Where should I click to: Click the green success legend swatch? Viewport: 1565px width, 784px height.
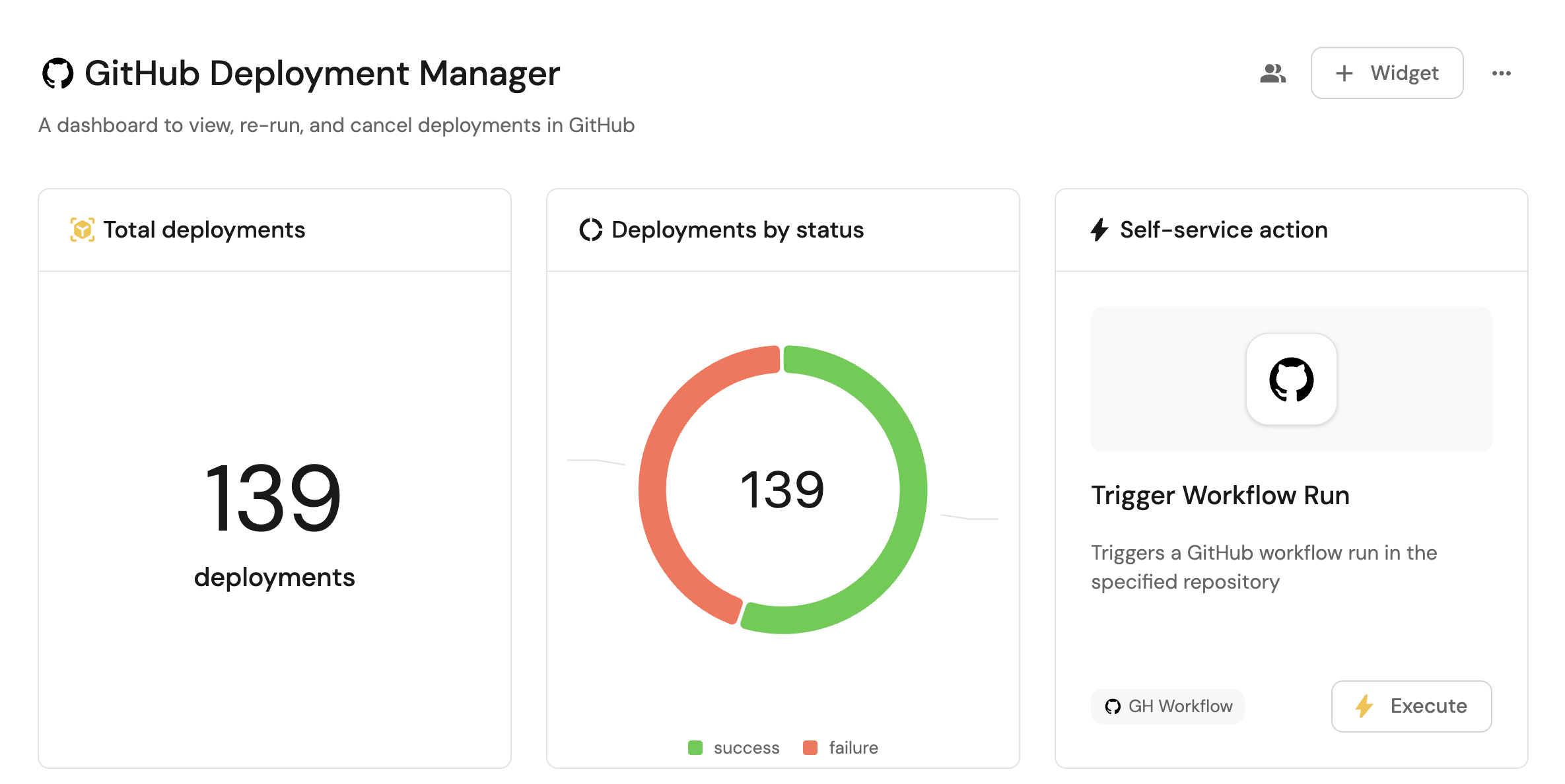[695, 748]
